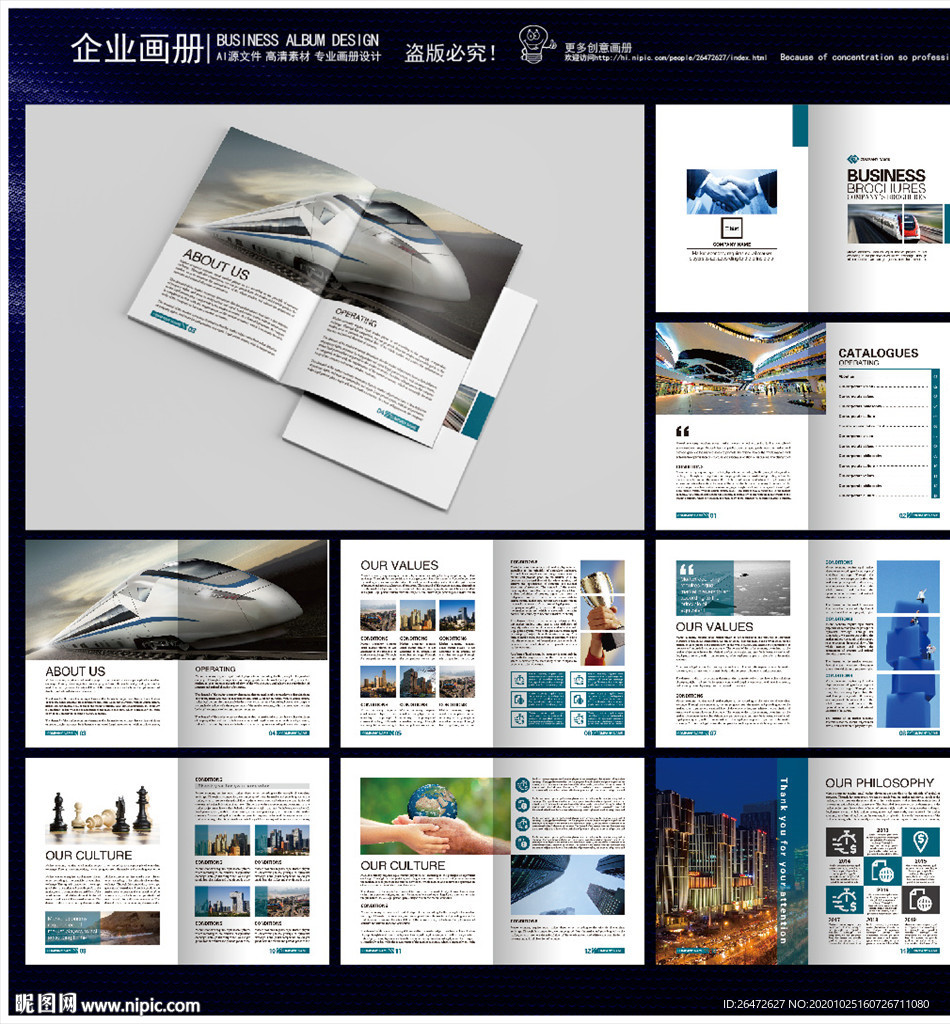Viewport: 950px width, 1024px height.
Task: Click the CATALOGUES heading
Action: coord(878,353)
